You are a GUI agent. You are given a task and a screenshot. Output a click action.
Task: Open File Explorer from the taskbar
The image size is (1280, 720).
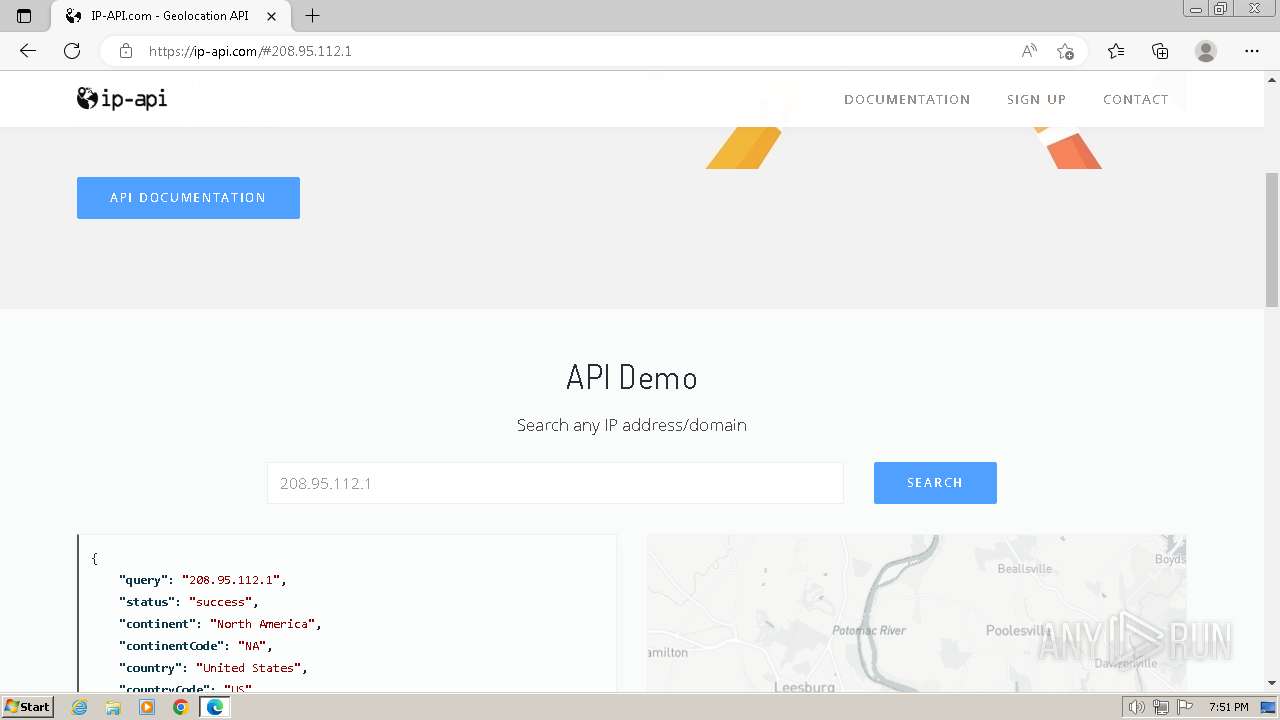113,707
